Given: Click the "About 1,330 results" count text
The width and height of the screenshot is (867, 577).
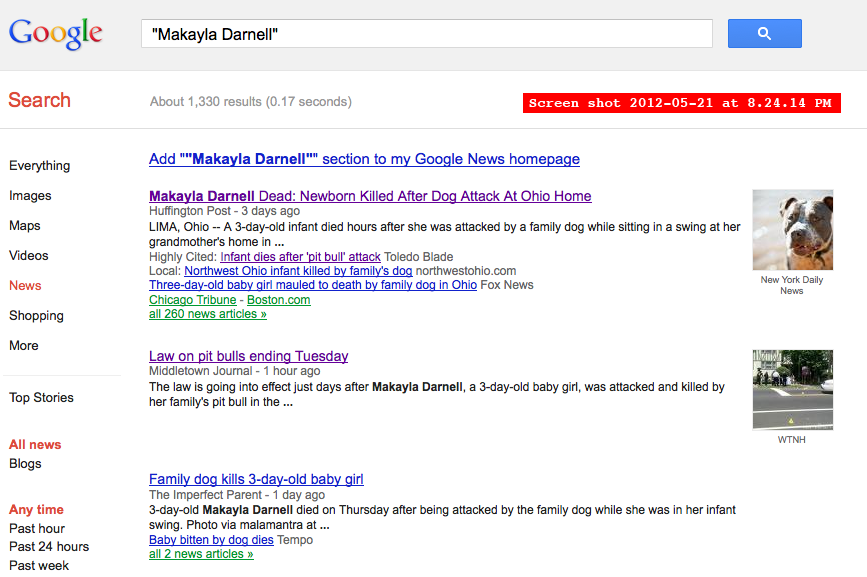Looking at the screenshot, I should coord(250,102).
